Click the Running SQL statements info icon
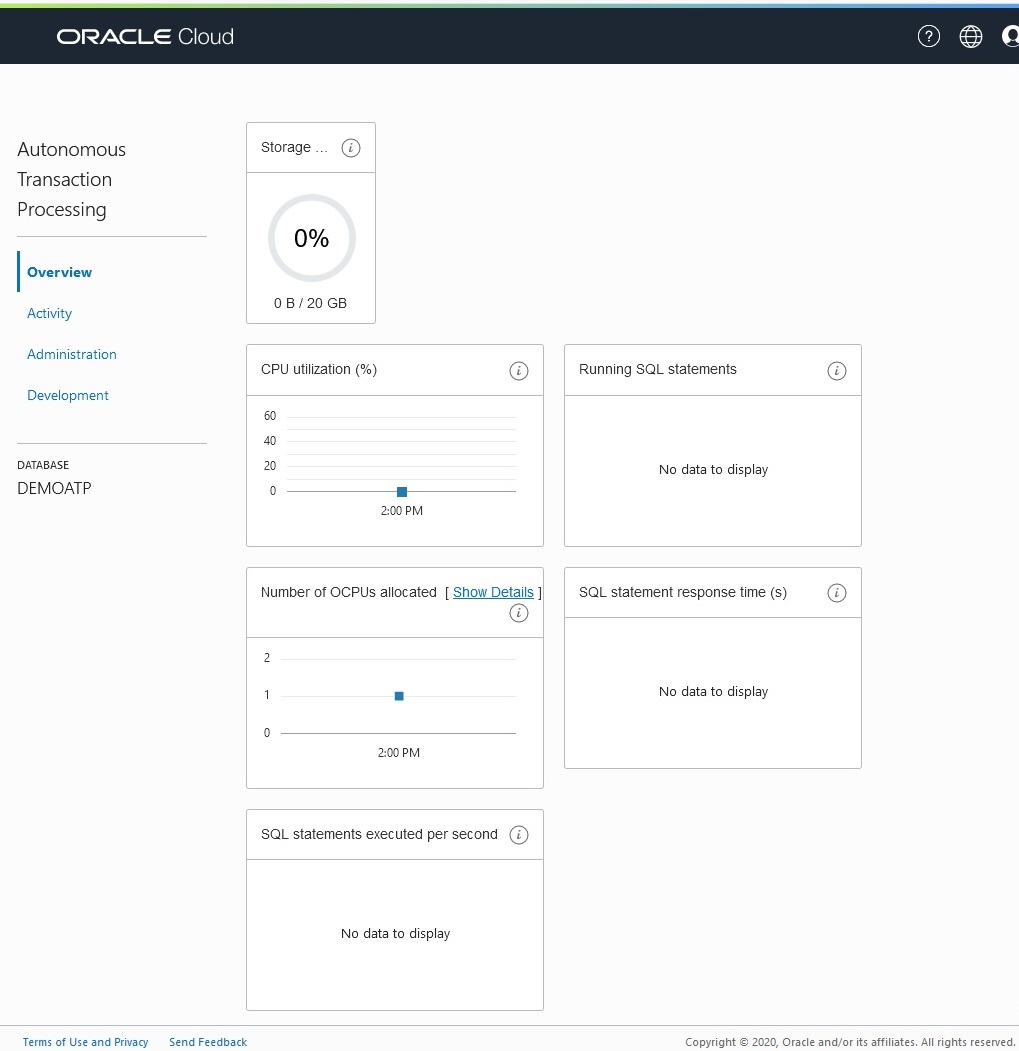This screenshot has height=1051, width=1019. click(x=837, y=371)
